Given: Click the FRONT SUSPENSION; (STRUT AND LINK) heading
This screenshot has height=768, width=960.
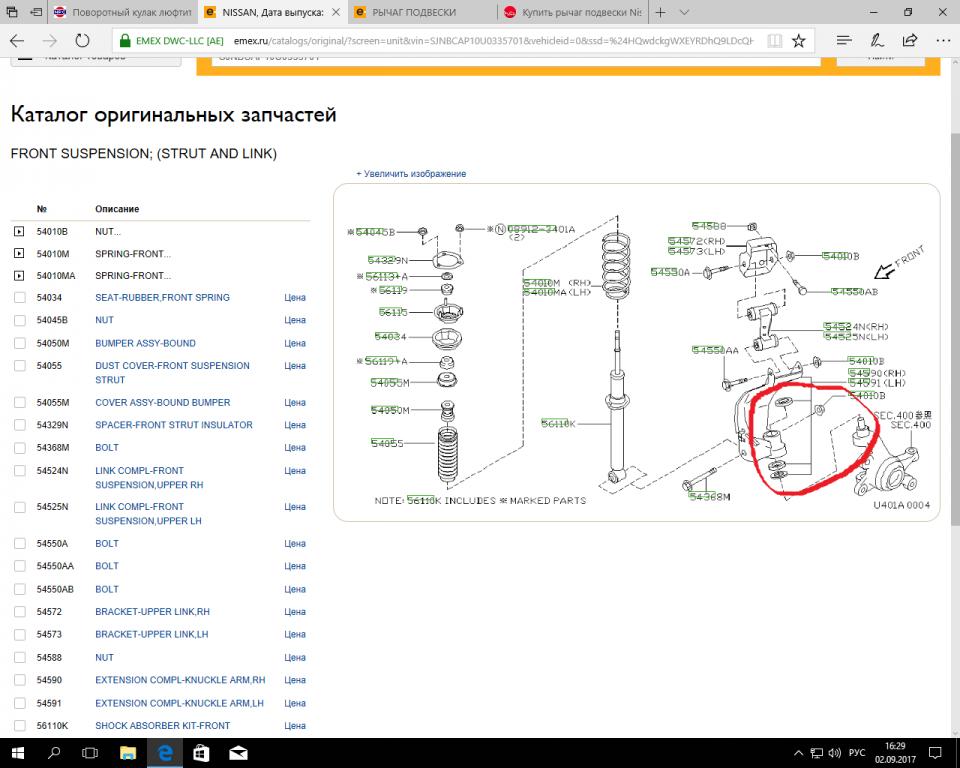Looking at the screenshot, I should click(144, 154).
